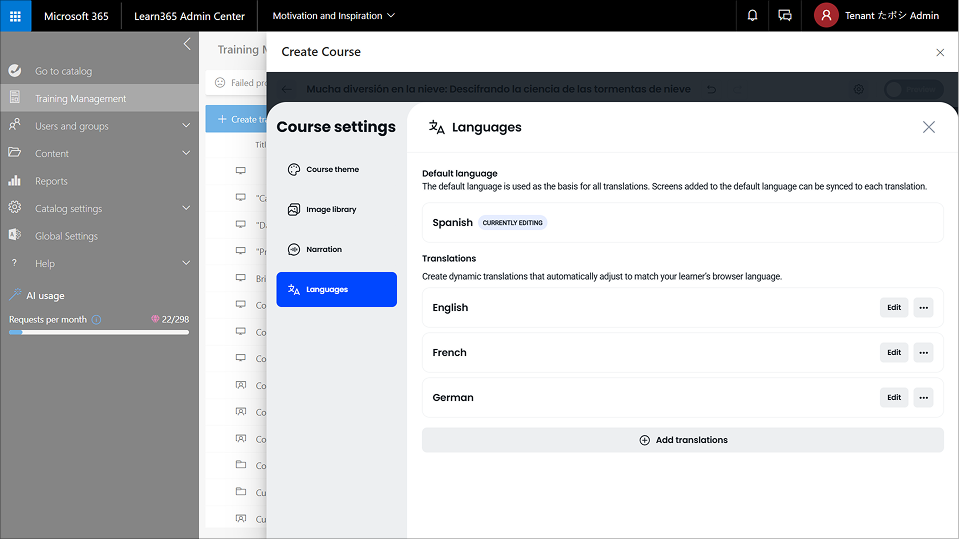
Task: Collapse the left sidebar with the chevron
Action: [187, 44]
